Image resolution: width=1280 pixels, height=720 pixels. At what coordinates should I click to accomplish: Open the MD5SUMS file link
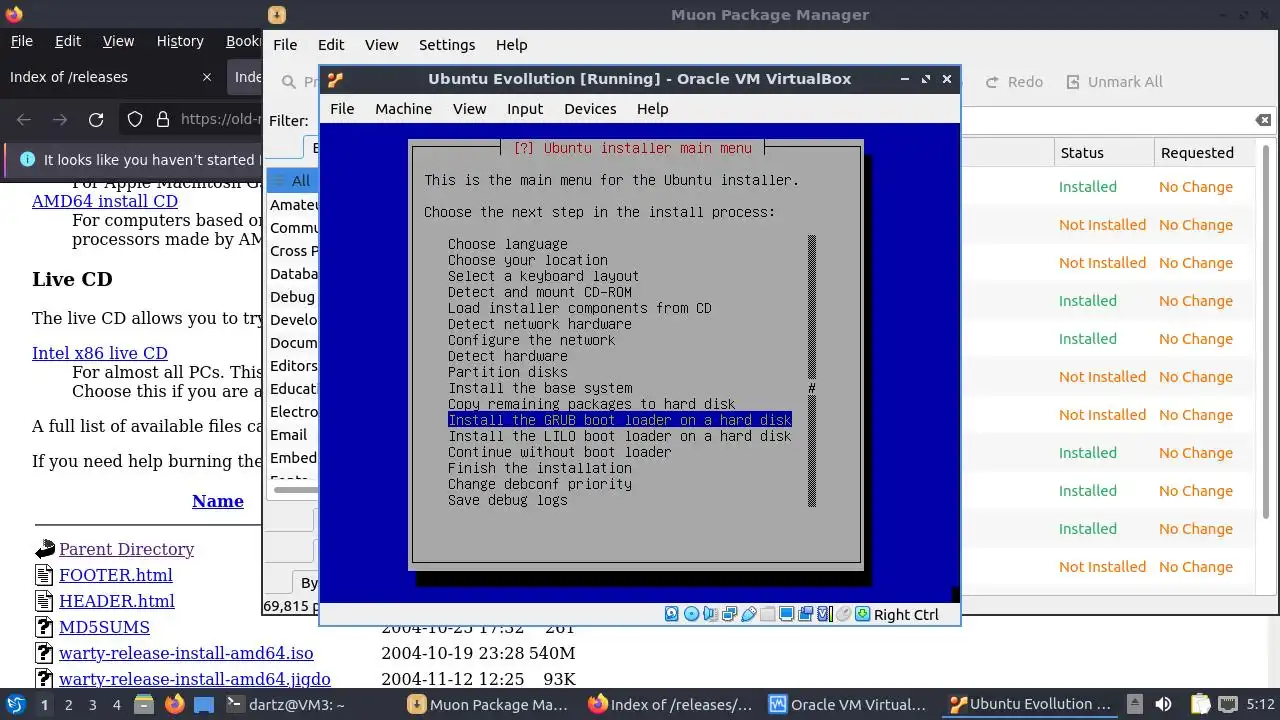pos(104,627)
